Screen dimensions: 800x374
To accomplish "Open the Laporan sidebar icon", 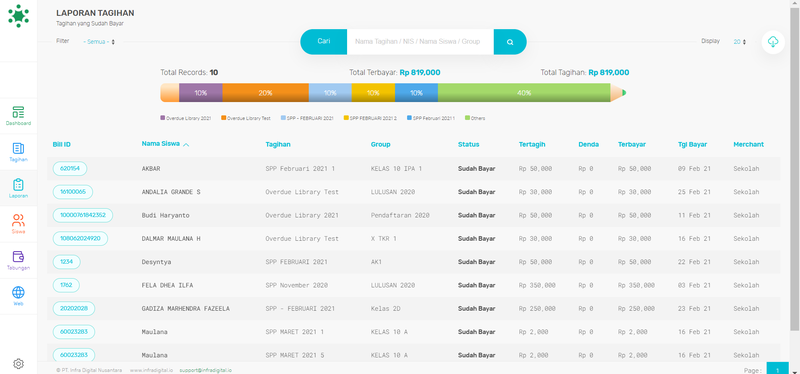I will pyautogui.click(x=18, y=188).
